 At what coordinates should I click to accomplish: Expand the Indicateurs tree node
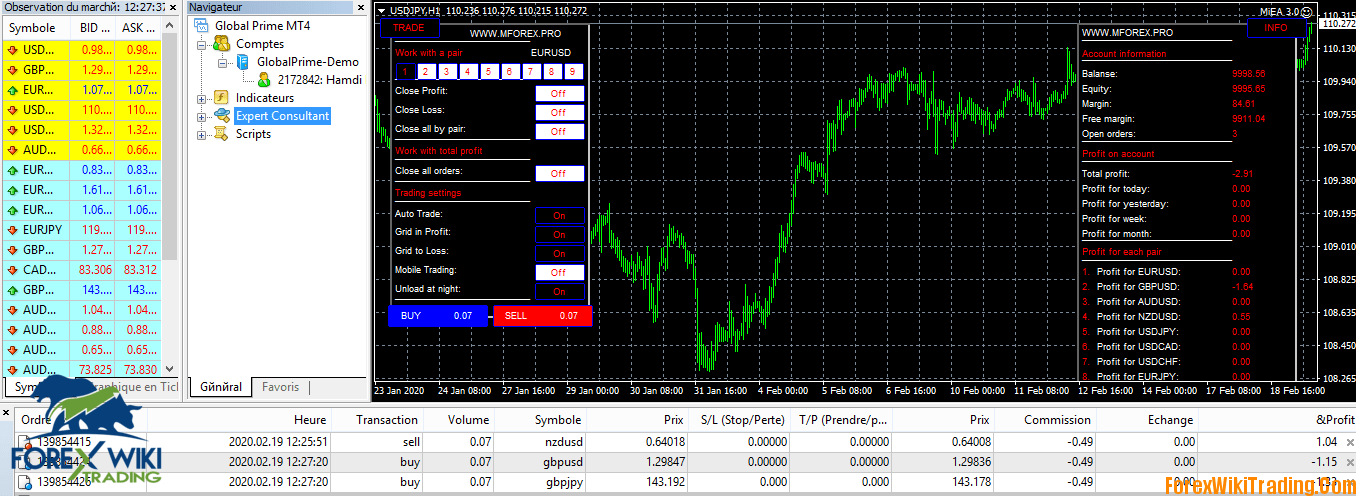click(201, 98)
